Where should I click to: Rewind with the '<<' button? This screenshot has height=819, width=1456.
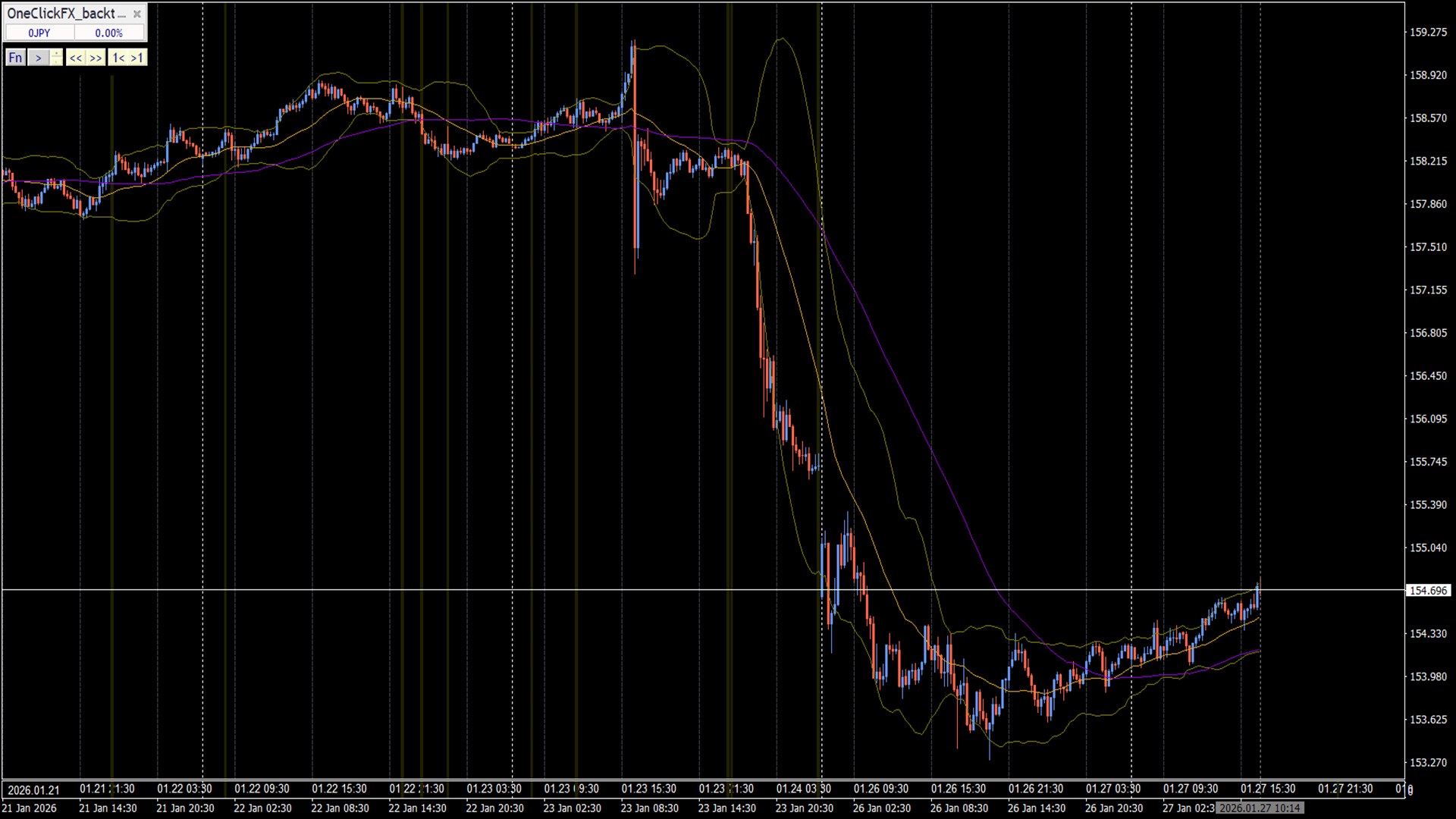(76, 58)
